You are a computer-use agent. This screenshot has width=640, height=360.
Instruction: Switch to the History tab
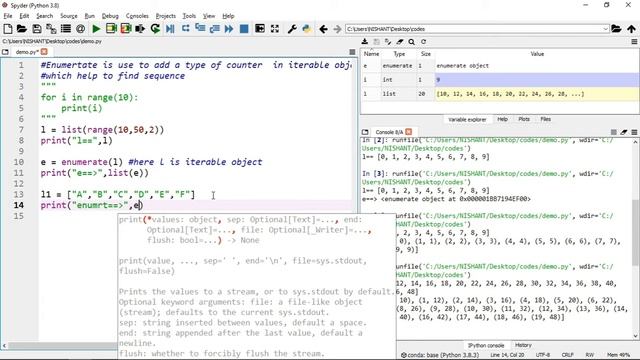(523, 345)
